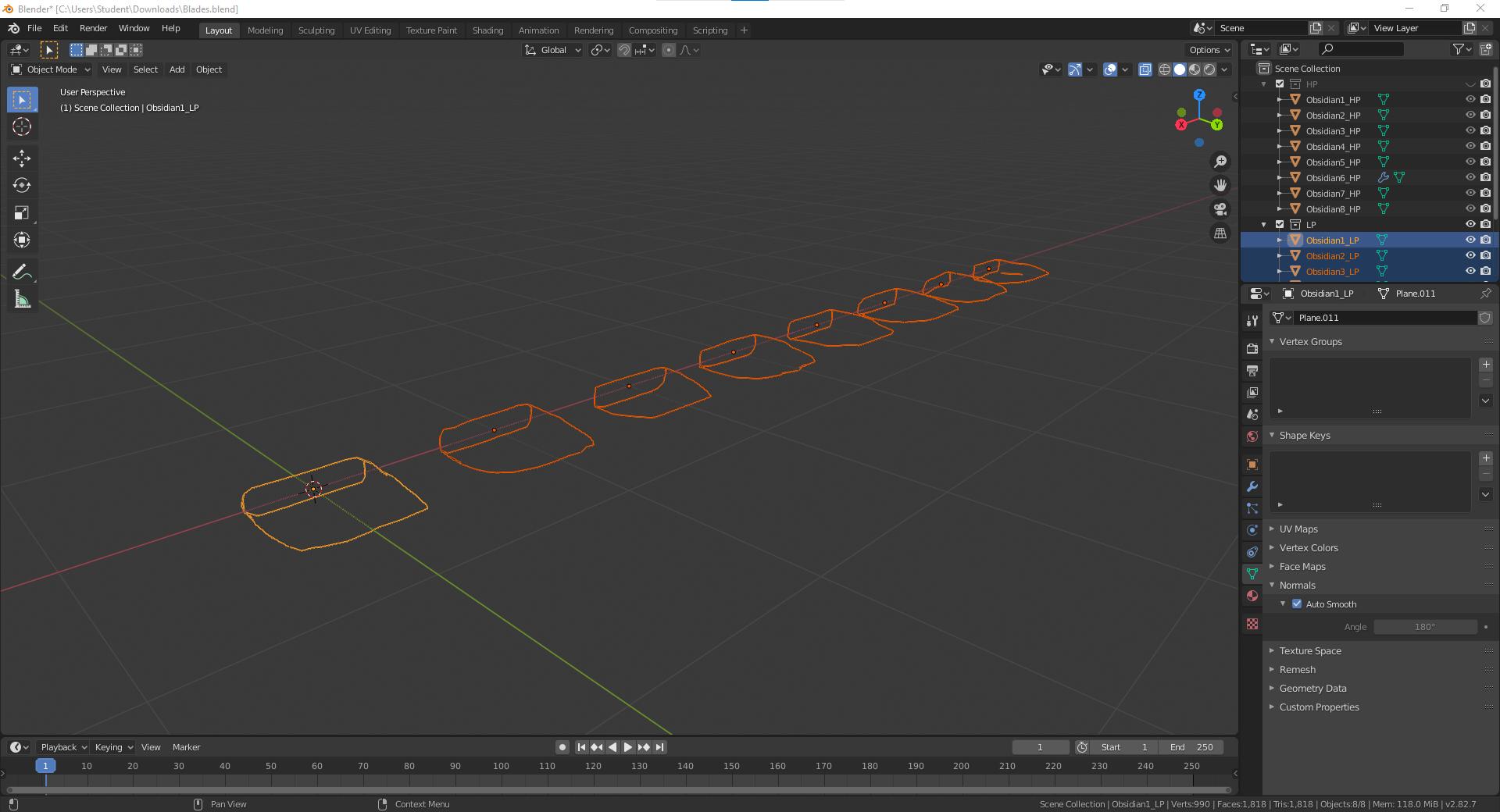
Task: Open viewport Options dropdown
Action: coord(1208,50)
